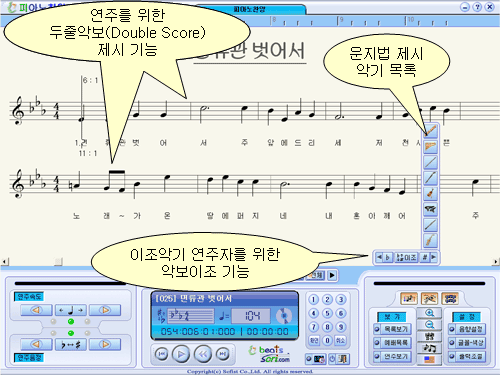This screenshot has height=375, width=500.
Task: Toggle the 음향설정 sound setting option
Action: (467, 329)
